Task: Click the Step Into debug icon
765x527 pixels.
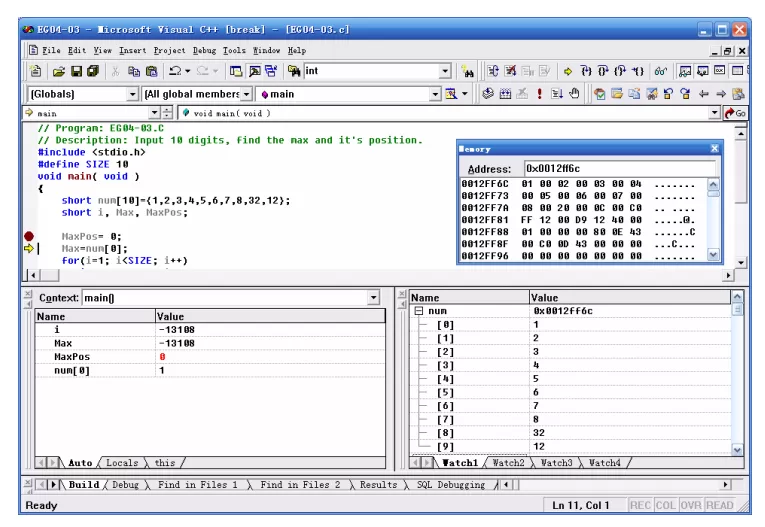Action: tap(586, 72)
